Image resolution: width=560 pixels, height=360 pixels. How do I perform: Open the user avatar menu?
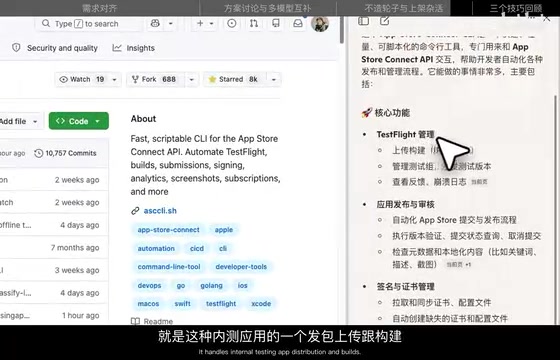pos(320,24)
